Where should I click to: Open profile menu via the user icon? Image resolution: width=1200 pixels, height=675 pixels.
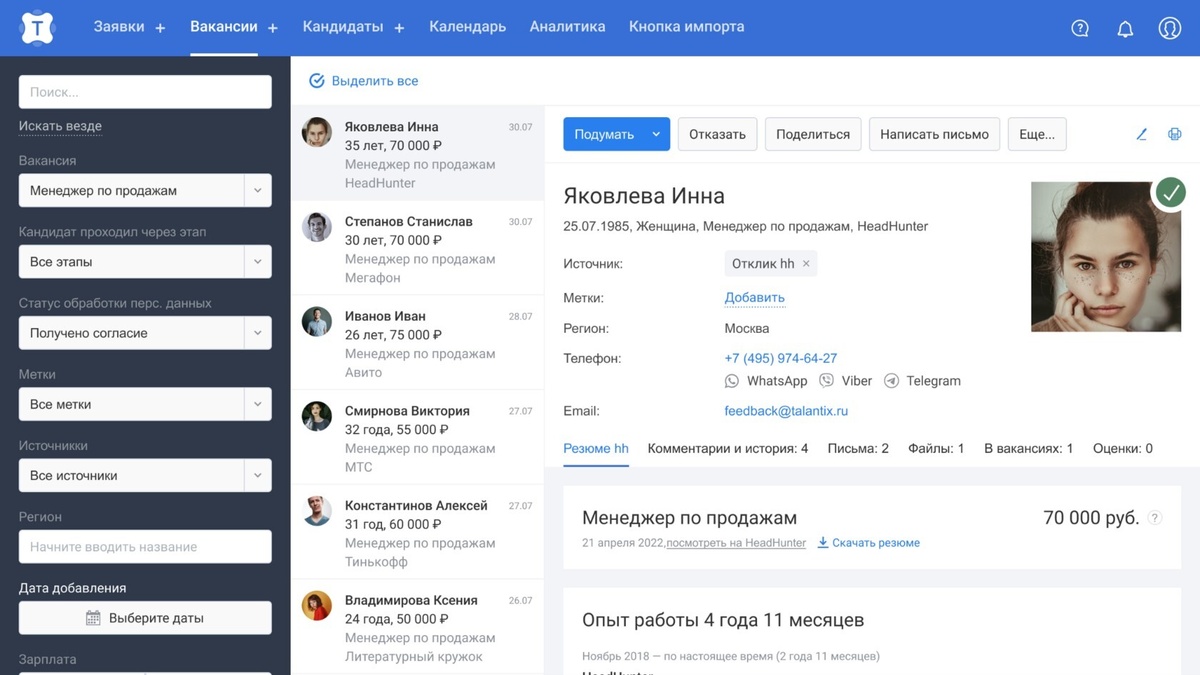click(x=1170, y=28)
